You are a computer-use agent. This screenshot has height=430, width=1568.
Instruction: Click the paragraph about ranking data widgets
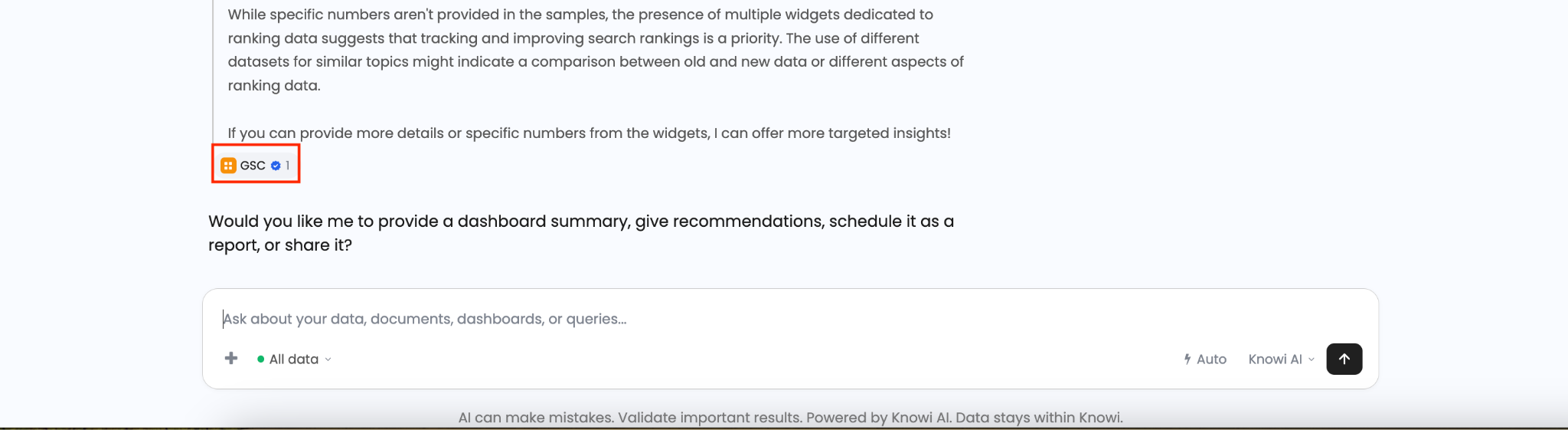pos(596,50)
